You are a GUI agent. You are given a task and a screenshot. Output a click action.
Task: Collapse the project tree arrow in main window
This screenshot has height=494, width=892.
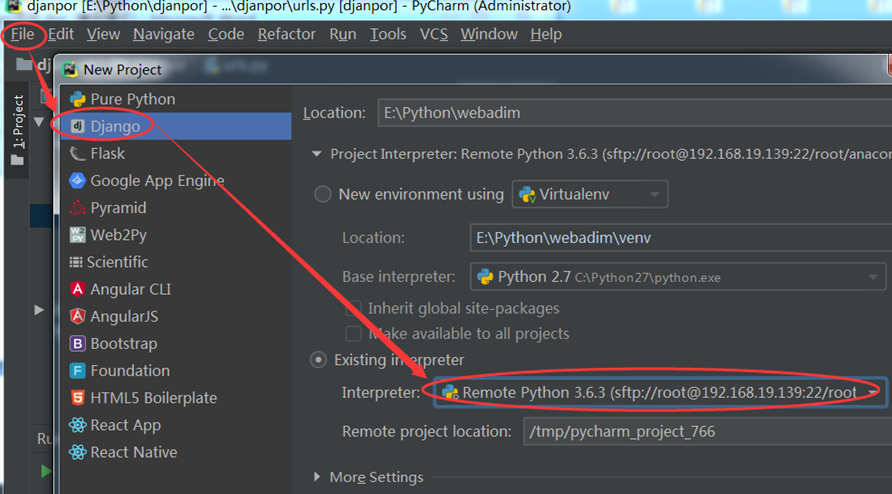39,121
